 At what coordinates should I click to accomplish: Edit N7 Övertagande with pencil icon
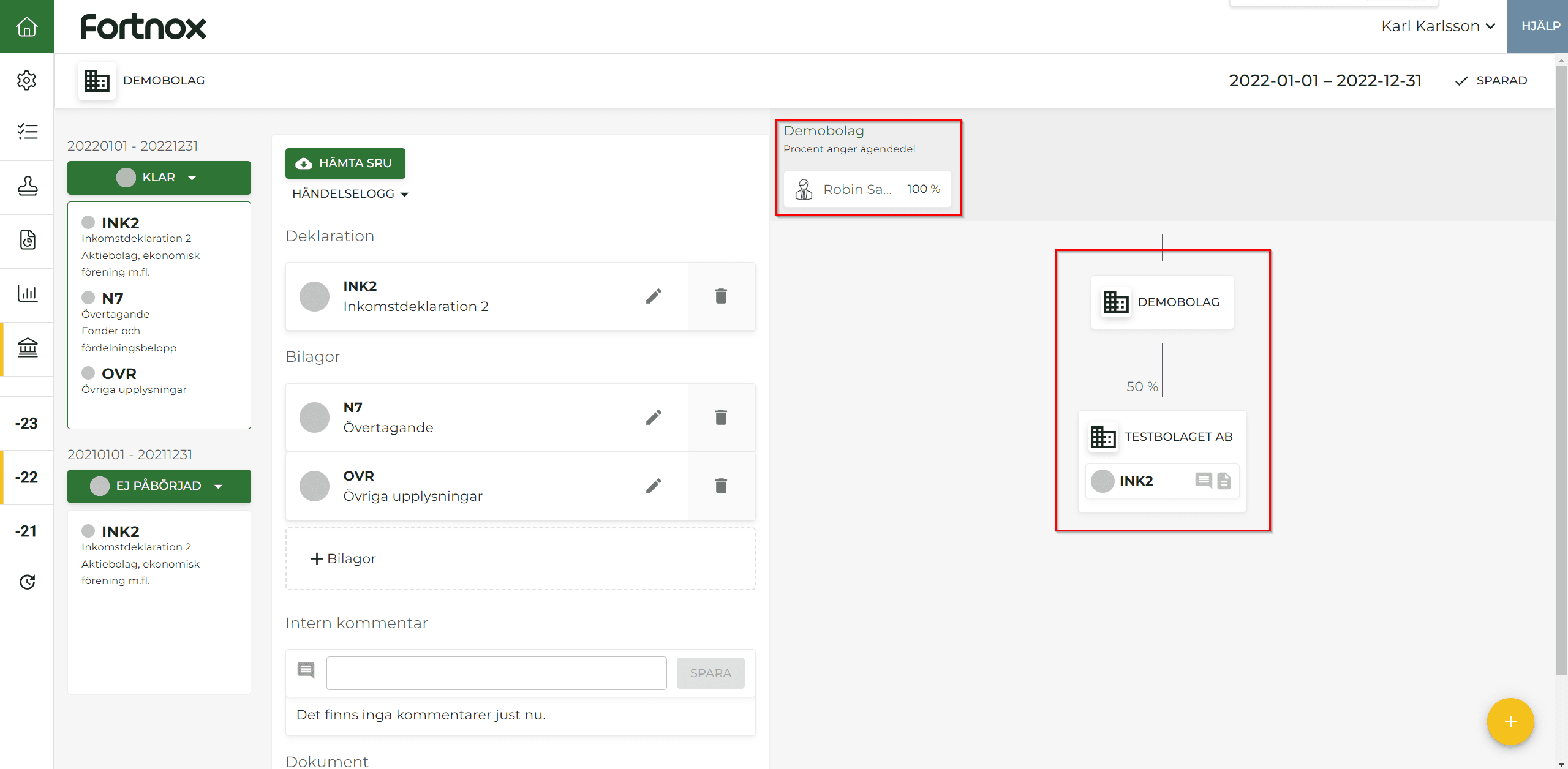click(x=654, y=418)
